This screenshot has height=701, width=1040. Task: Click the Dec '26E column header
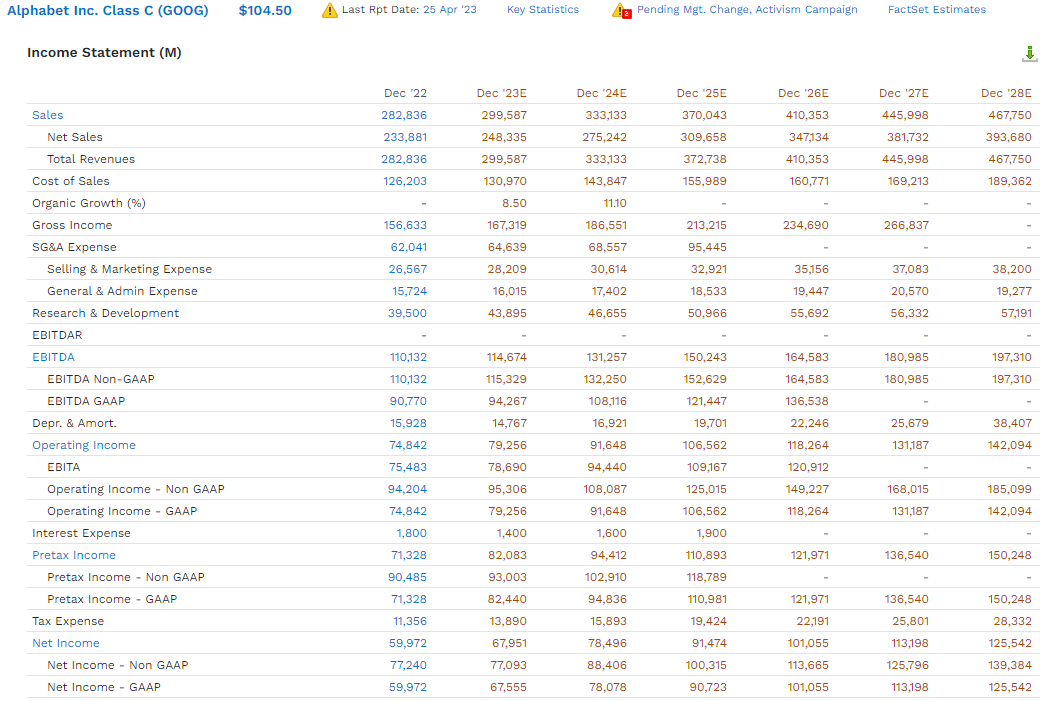803,93
